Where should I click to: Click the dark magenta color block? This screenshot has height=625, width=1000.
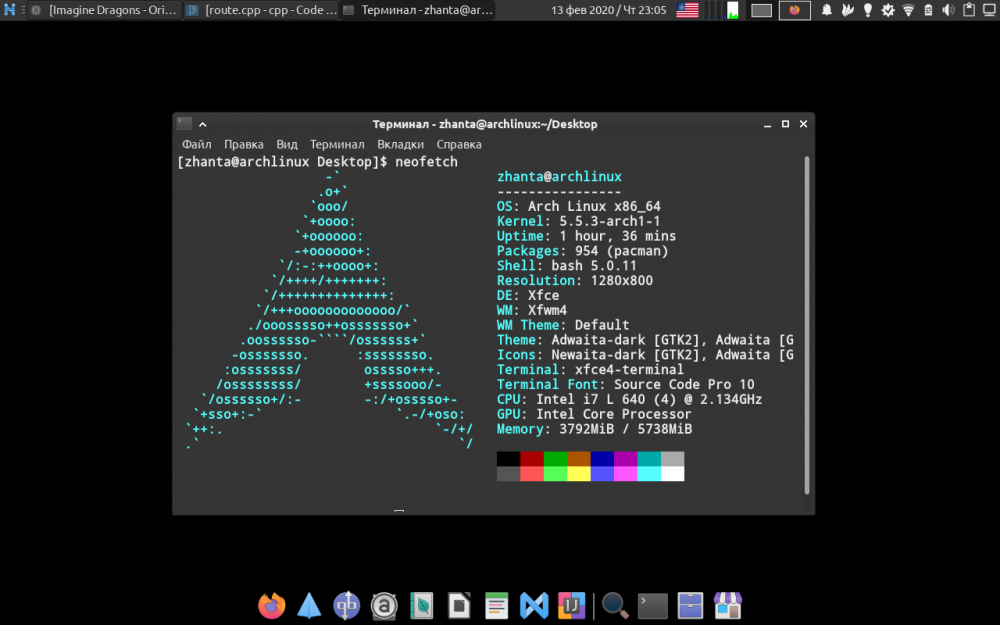pos(626,459)
